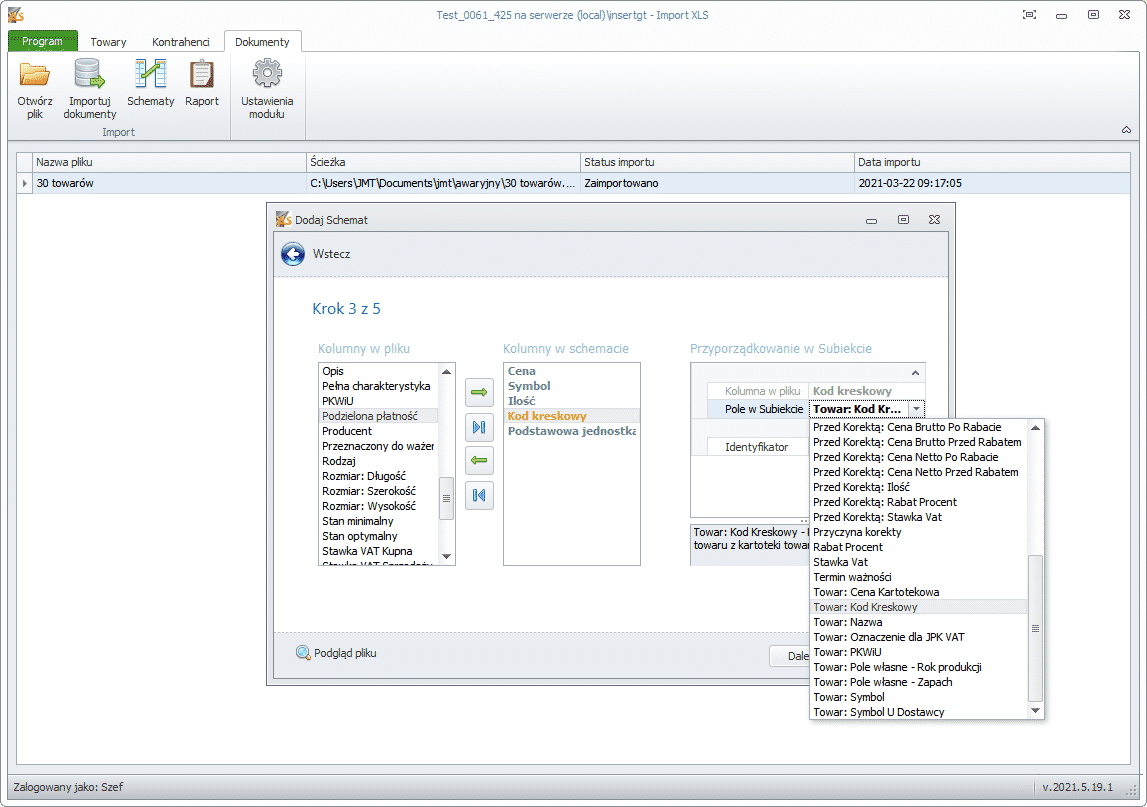Open Ustawienia modułu gear icon
1147x807 pixels.
coord(267,74)
